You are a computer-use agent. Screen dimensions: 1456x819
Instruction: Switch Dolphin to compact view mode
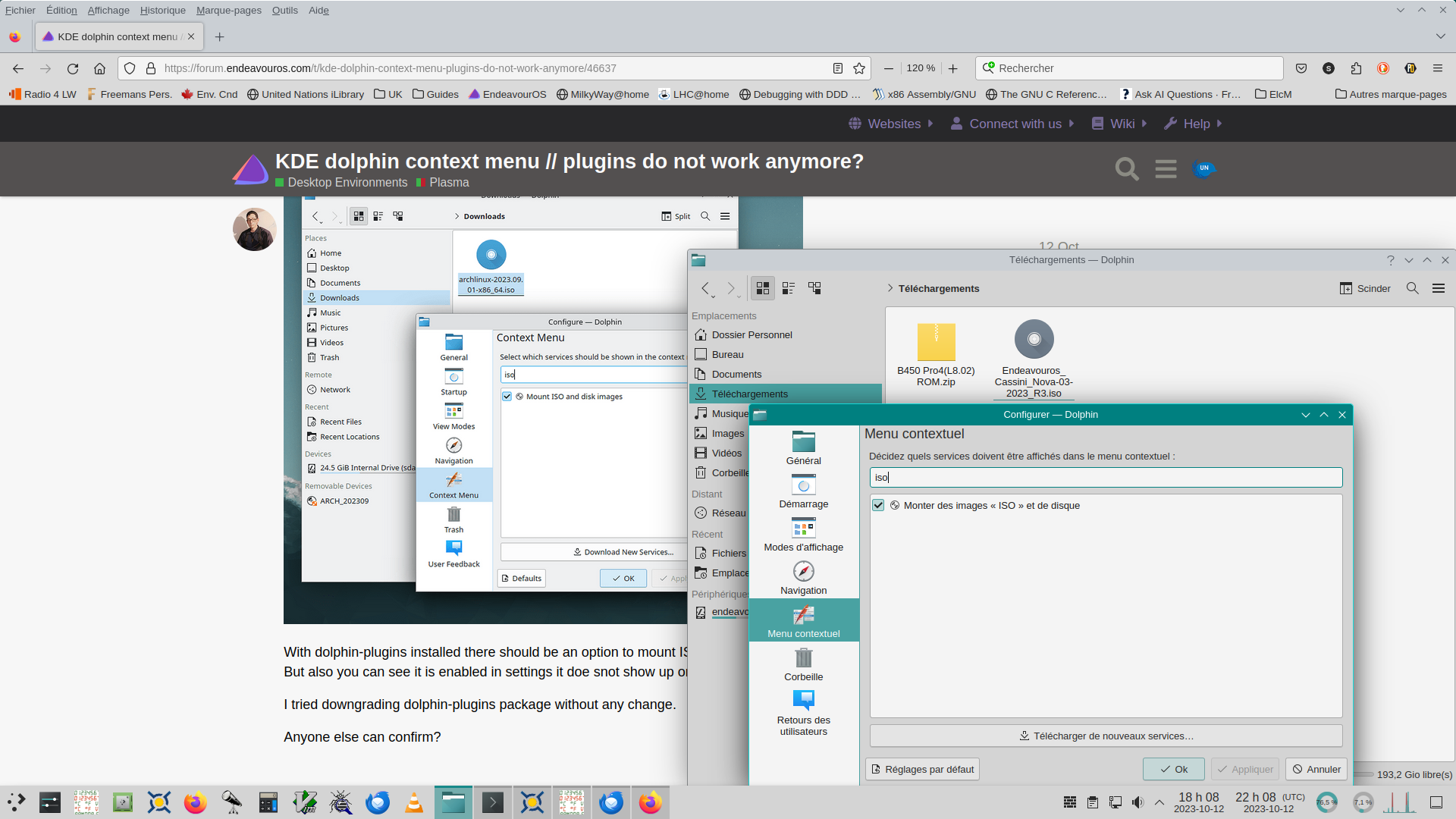(x=789, y=288)
